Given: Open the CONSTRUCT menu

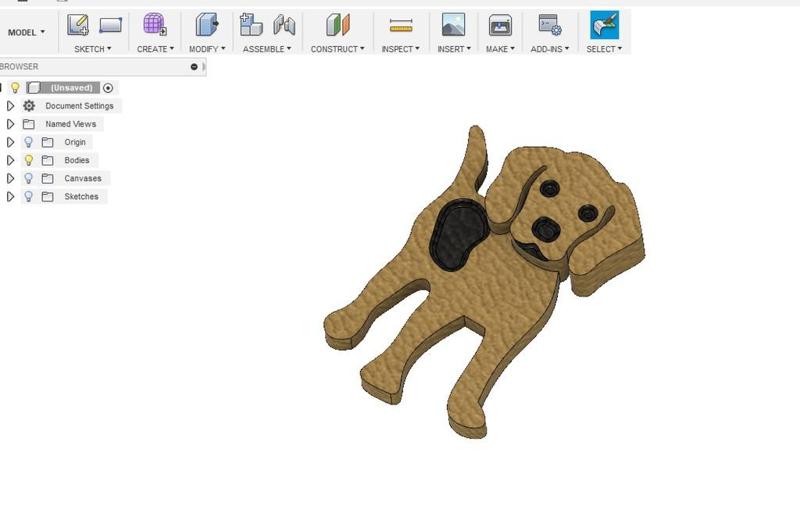Looking at the screenshot, I should (338, 49).
